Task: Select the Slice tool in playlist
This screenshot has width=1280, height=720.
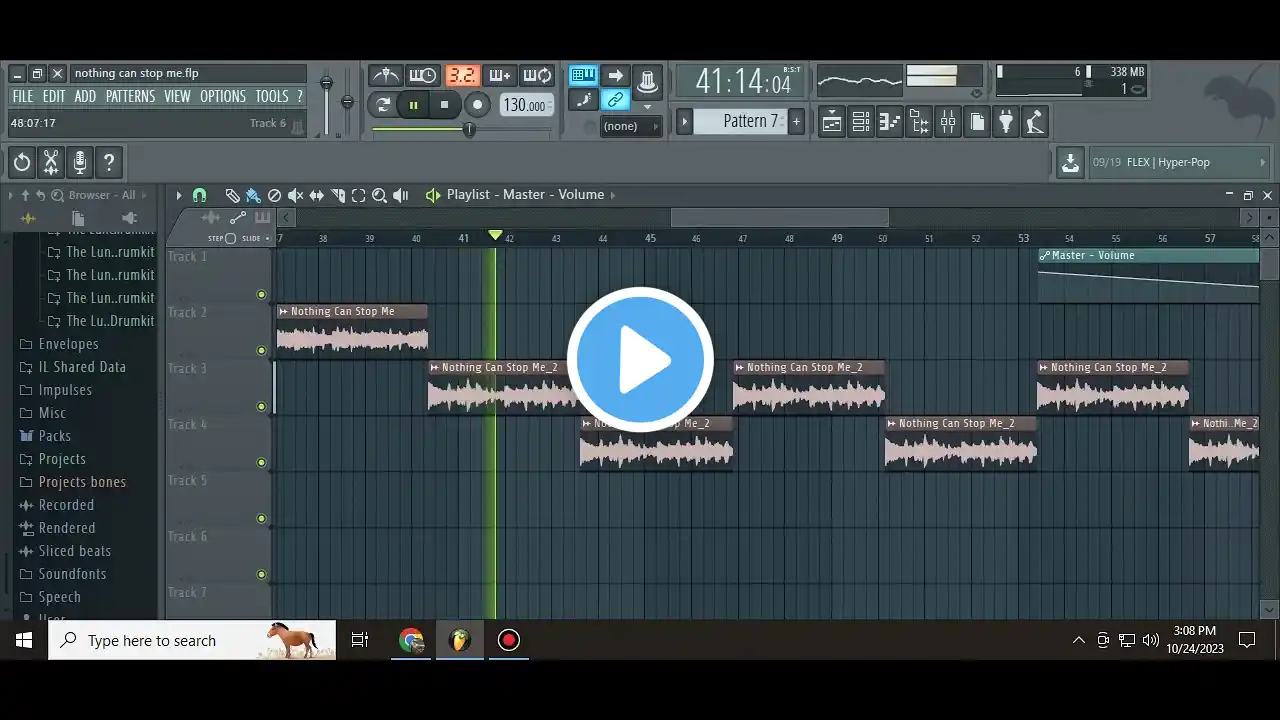Action: point(338,195)
